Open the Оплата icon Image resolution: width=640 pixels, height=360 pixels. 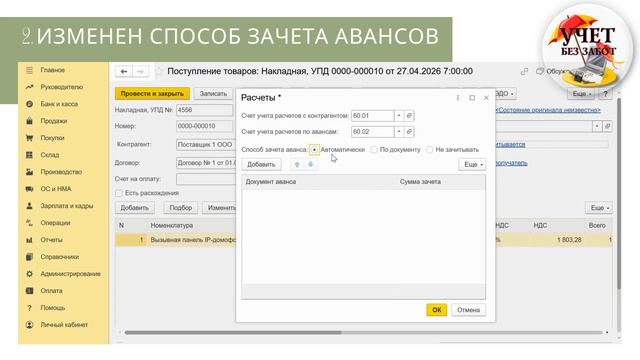[29, 291]
